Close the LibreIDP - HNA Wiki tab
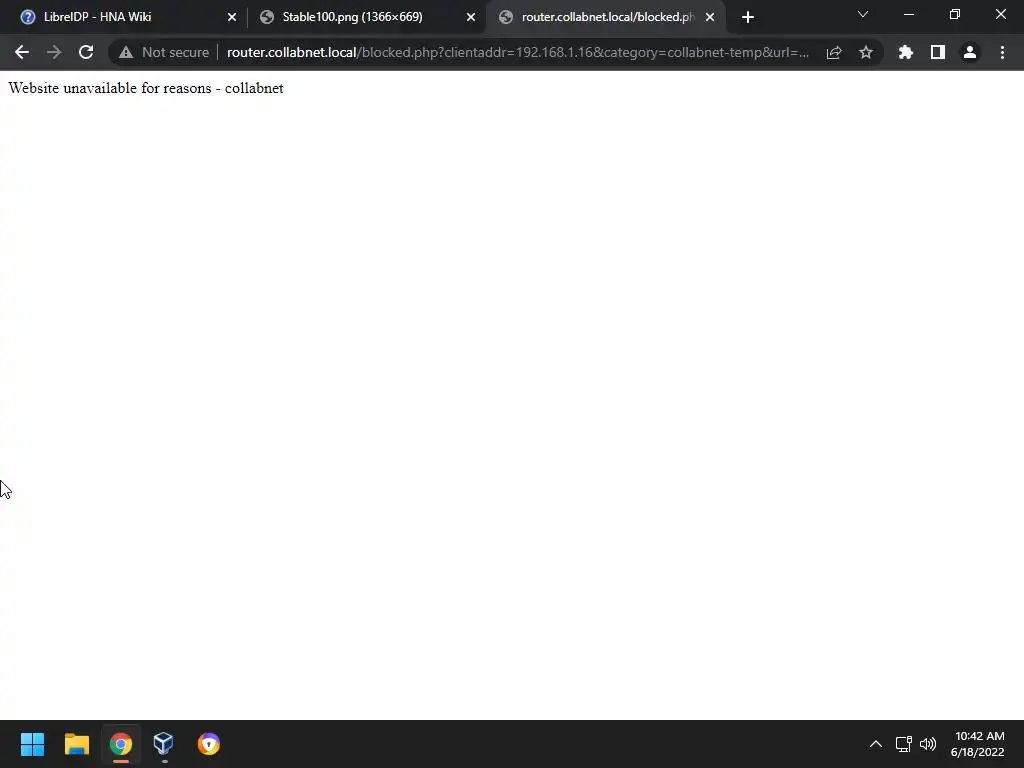1024x768 pixels. (232, 17)
